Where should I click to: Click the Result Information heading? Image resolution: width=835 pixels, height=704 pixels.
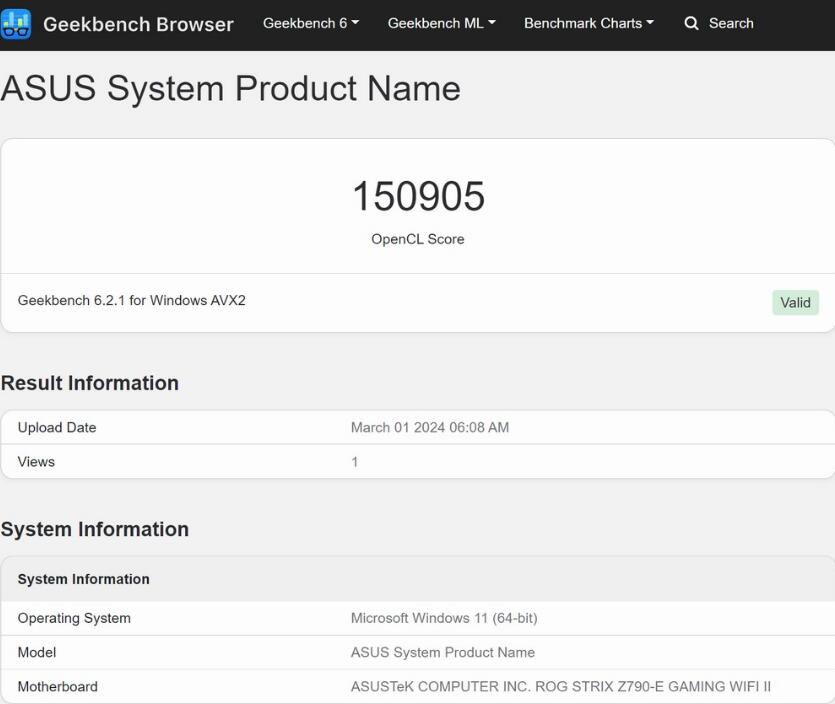pos(89,383)
